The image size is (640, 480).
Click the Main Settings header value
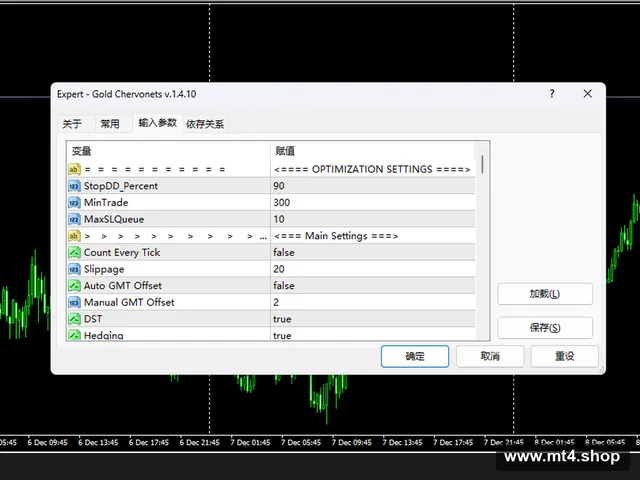point(336,236)
